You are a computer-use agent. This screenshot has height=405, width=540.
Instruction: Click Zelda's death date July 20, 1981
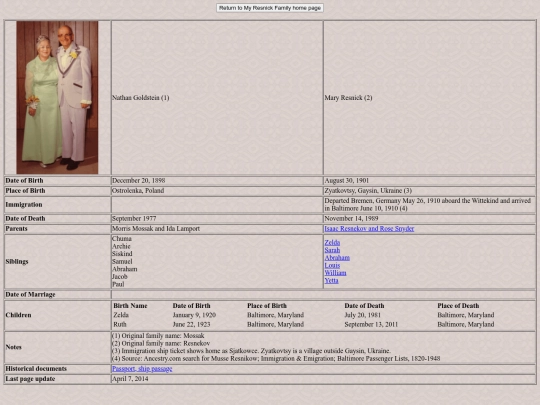362,315
